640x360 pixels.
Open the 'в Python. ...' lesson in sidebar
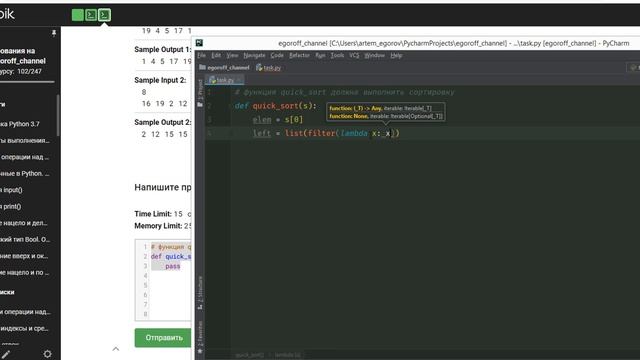click(25, 173)
